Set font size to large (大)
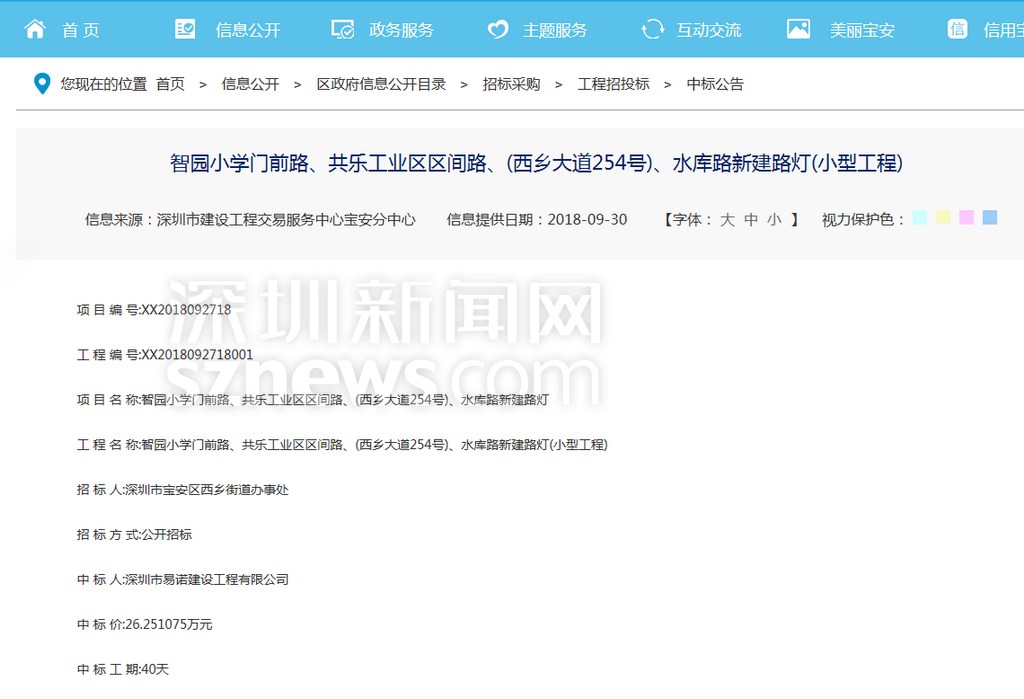 coord(727,219)
